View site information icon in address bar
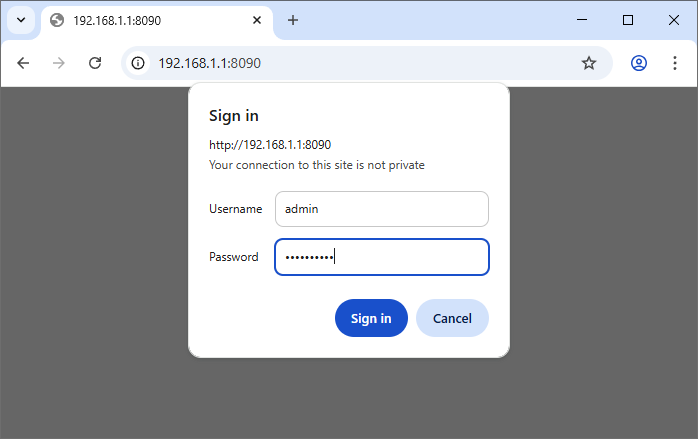698x439 pixels. 139,63
